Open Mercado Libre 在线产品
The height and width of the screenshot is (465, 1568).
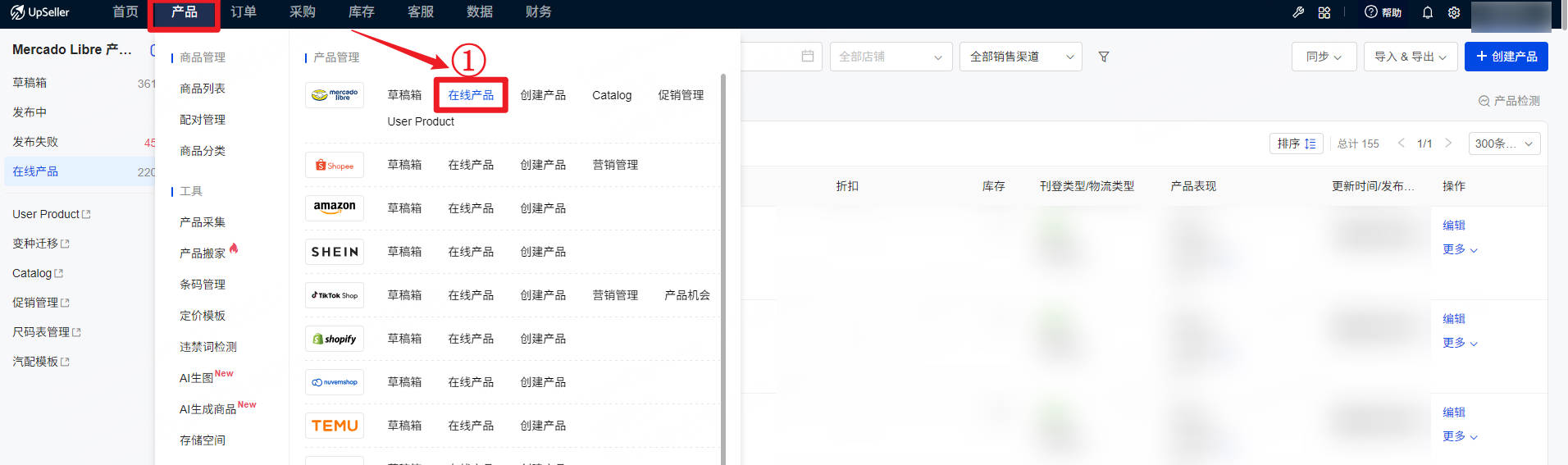[x=471, y=95]
